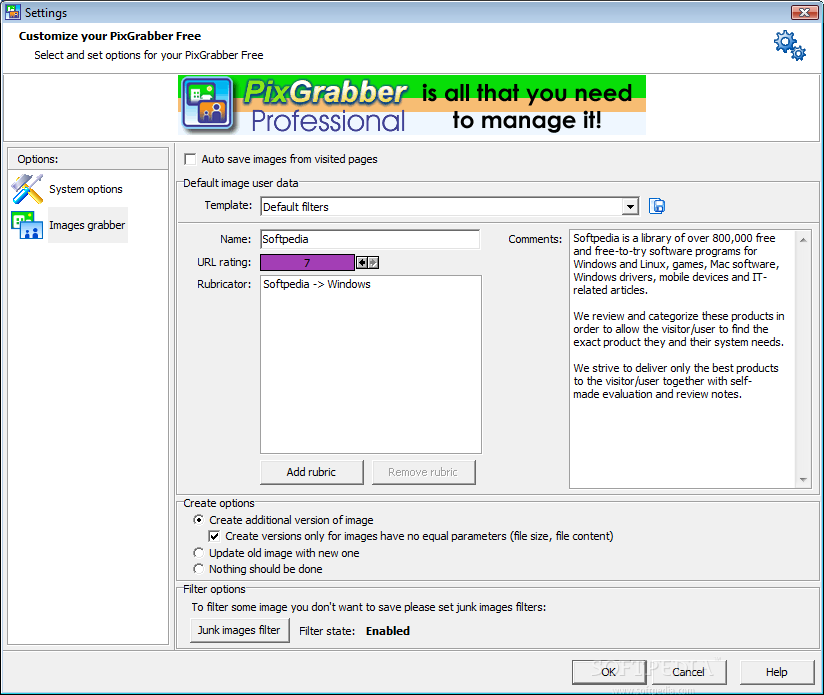The width and height of the screenshot is (824, 695).
Task: Click the save template icon beside Template
Action: [657, 206]
